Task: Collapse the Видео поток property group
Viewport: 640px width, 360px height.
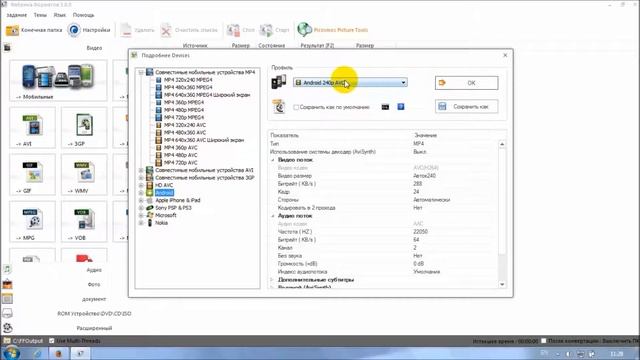Action: (x=273, y=160)
